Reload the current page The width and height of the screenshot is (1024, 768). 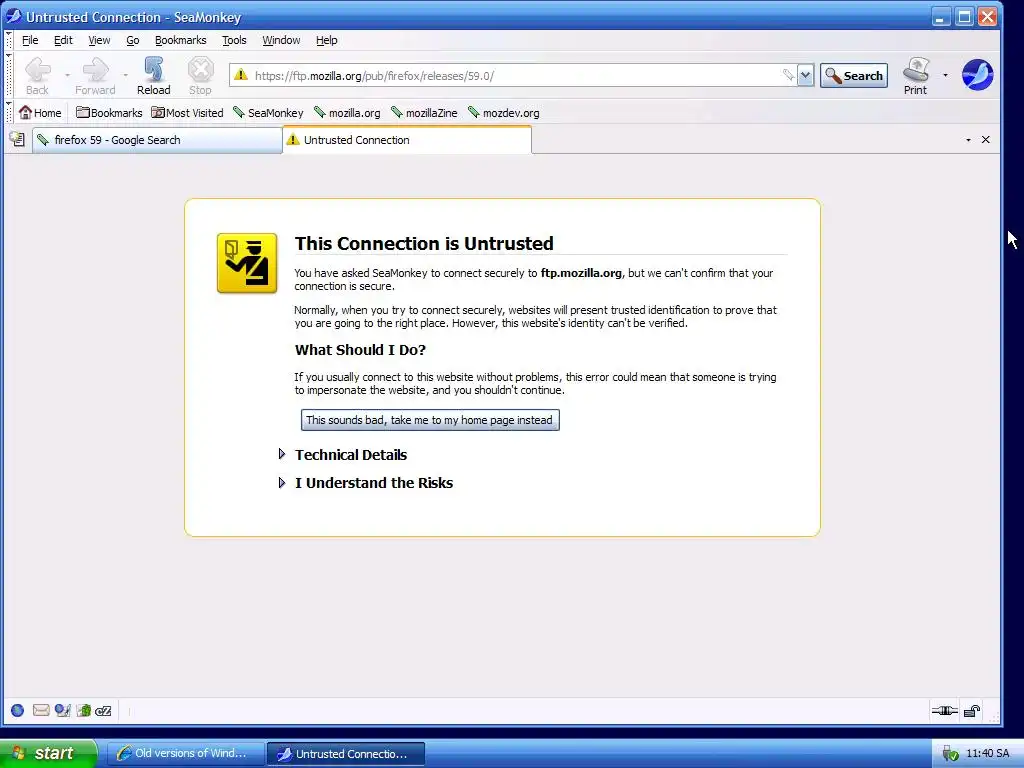(x=153, y=76)
